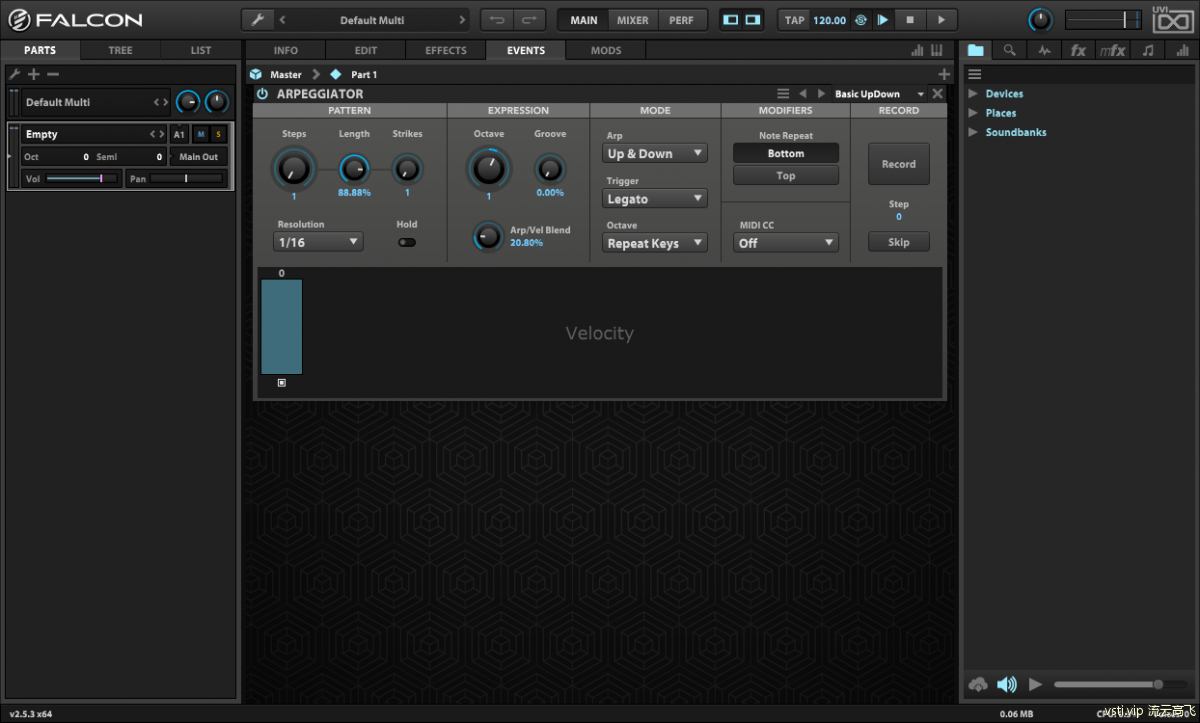Click the parts panel wrench icon
The width and height of the screenshot is (1200, 723).
pyautogui.click(x=15, y=74)
